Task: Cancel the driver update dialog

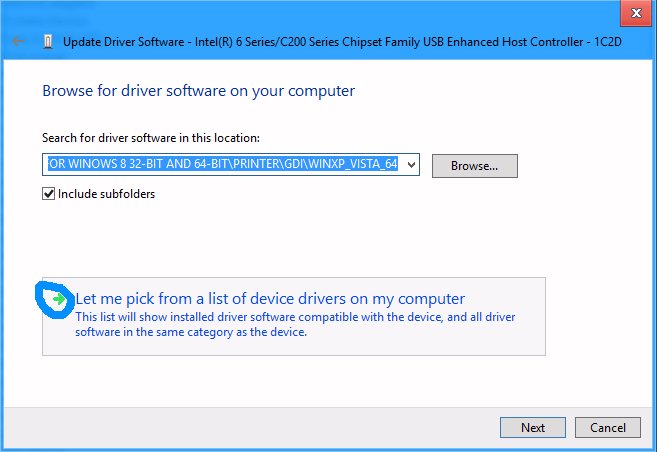Action: click(608, 427)
